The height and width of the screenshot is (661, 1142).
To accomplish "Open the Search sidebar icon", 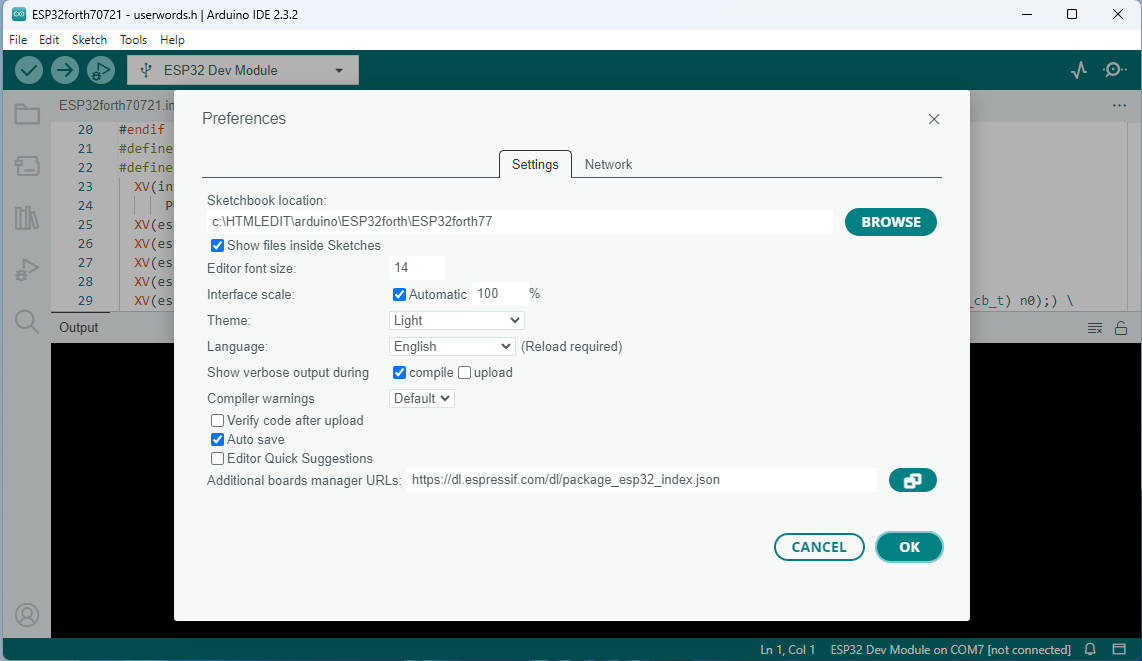I will (x=27, y=321).
